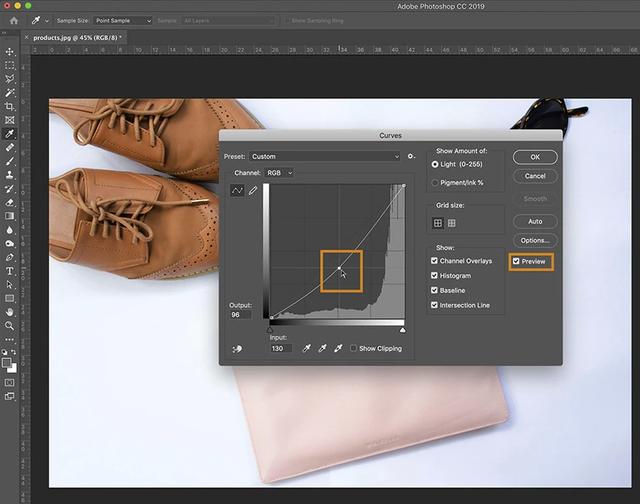The width and height of the screenshot is (640, 504).
Task: Activate the on-image adjustment hand tool
Action: [237, 349]
